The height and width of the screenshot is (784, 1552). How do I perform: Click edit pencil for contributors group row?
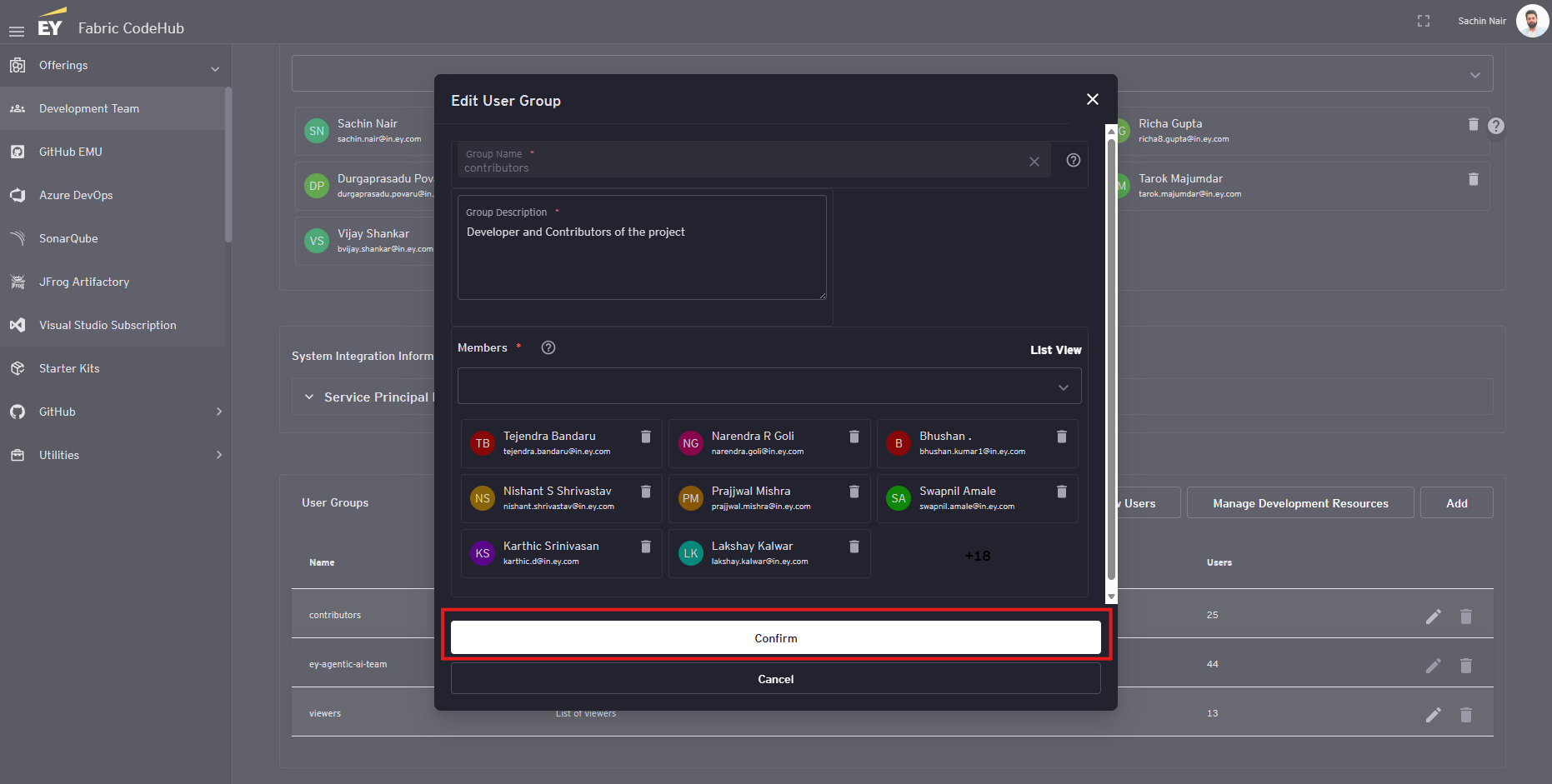click(x=1433, y=617)
